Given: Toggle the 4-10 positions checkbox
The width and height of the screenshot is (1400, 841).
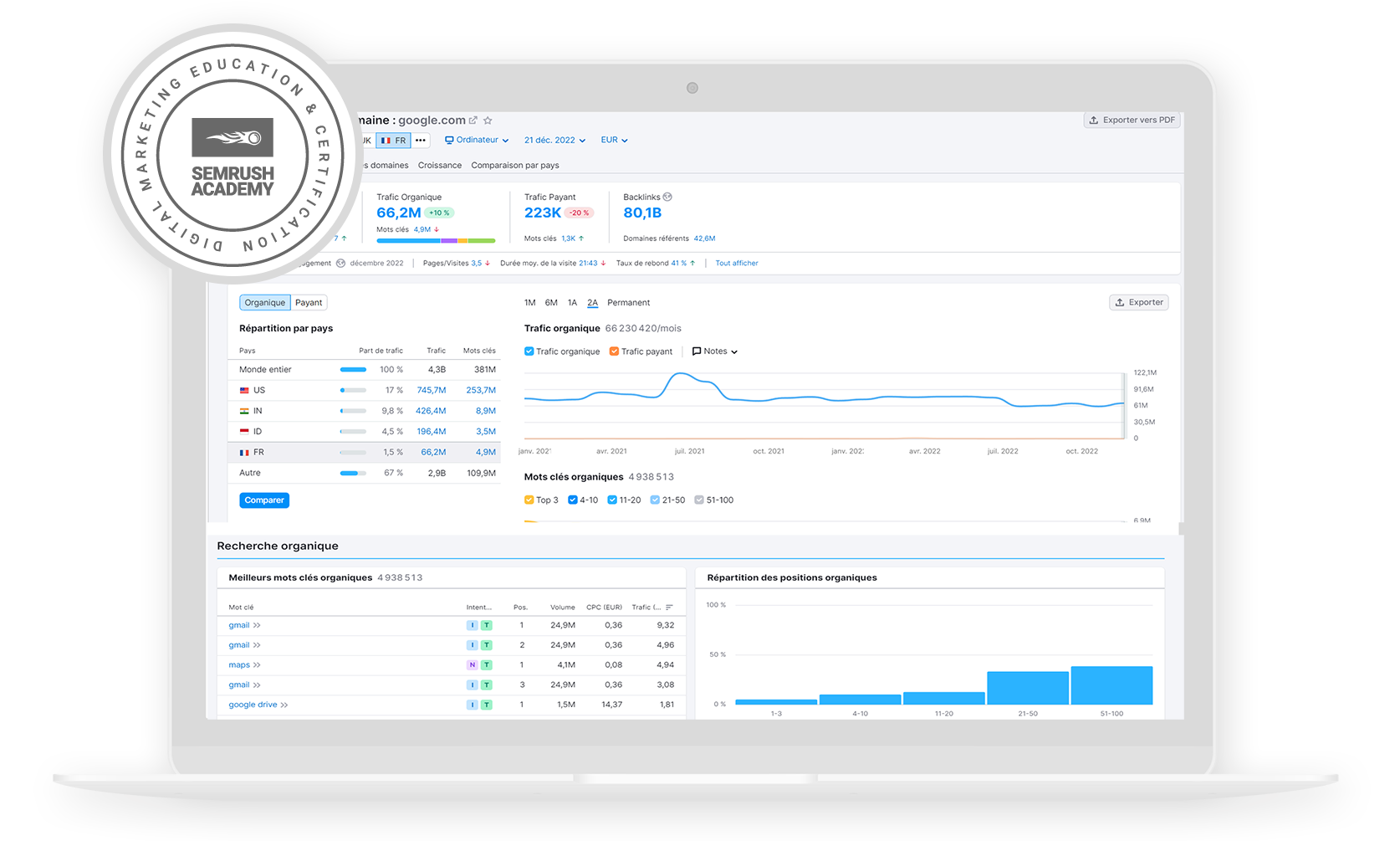Looking at the screenshot, I should tap(573, 500).
